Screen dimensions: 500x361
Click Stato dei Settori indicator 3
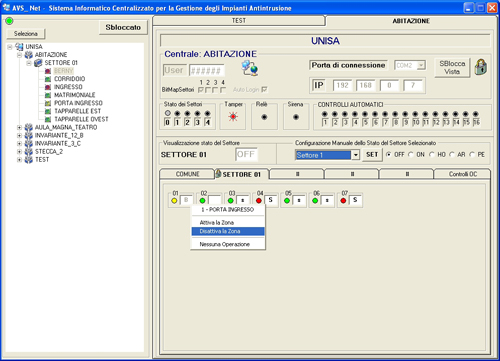click(x=197, y=113)
